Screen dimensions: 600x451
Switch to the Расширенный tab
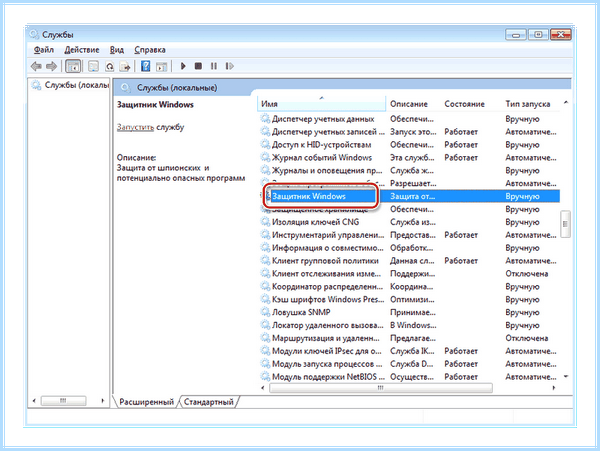(146, 402)
